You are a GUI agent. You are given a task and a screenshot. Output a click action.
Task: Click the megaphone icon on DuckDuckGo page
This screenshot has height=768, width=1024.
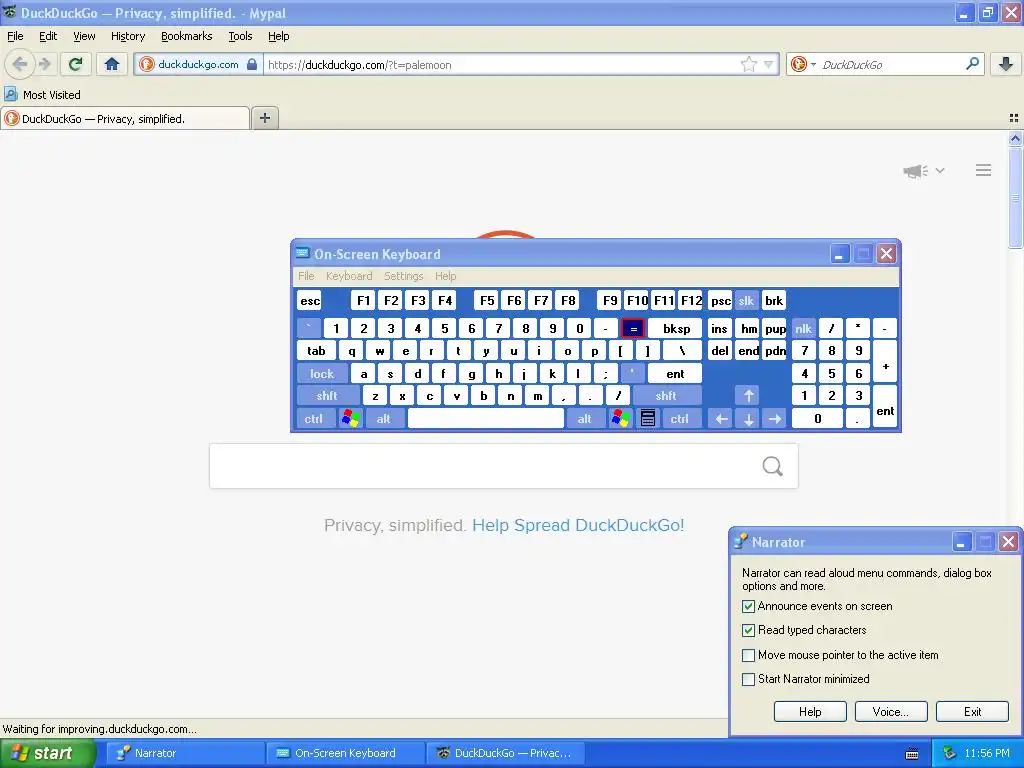tap(916, 171)
